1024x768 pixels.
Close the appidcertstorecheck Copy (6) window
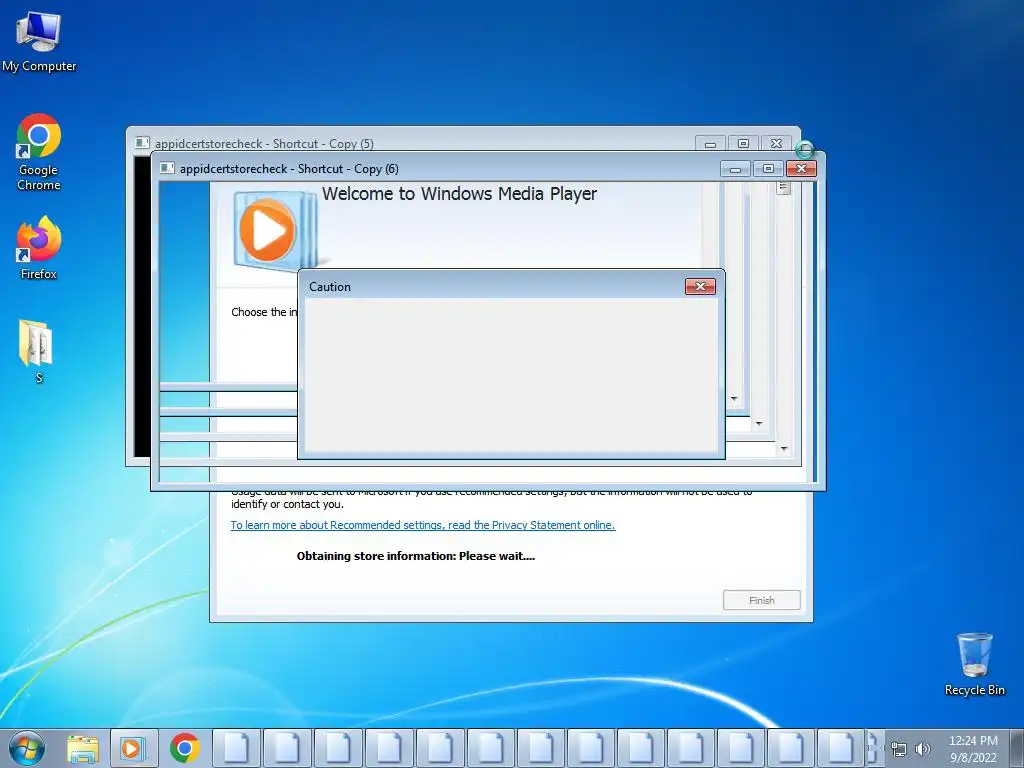(801, 169)
